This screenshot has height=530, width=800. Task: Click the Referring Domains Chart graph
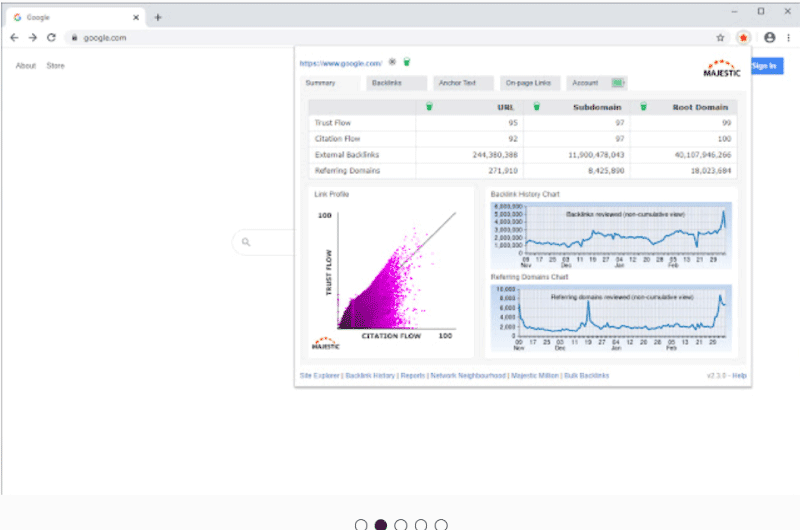coord(611,318)
